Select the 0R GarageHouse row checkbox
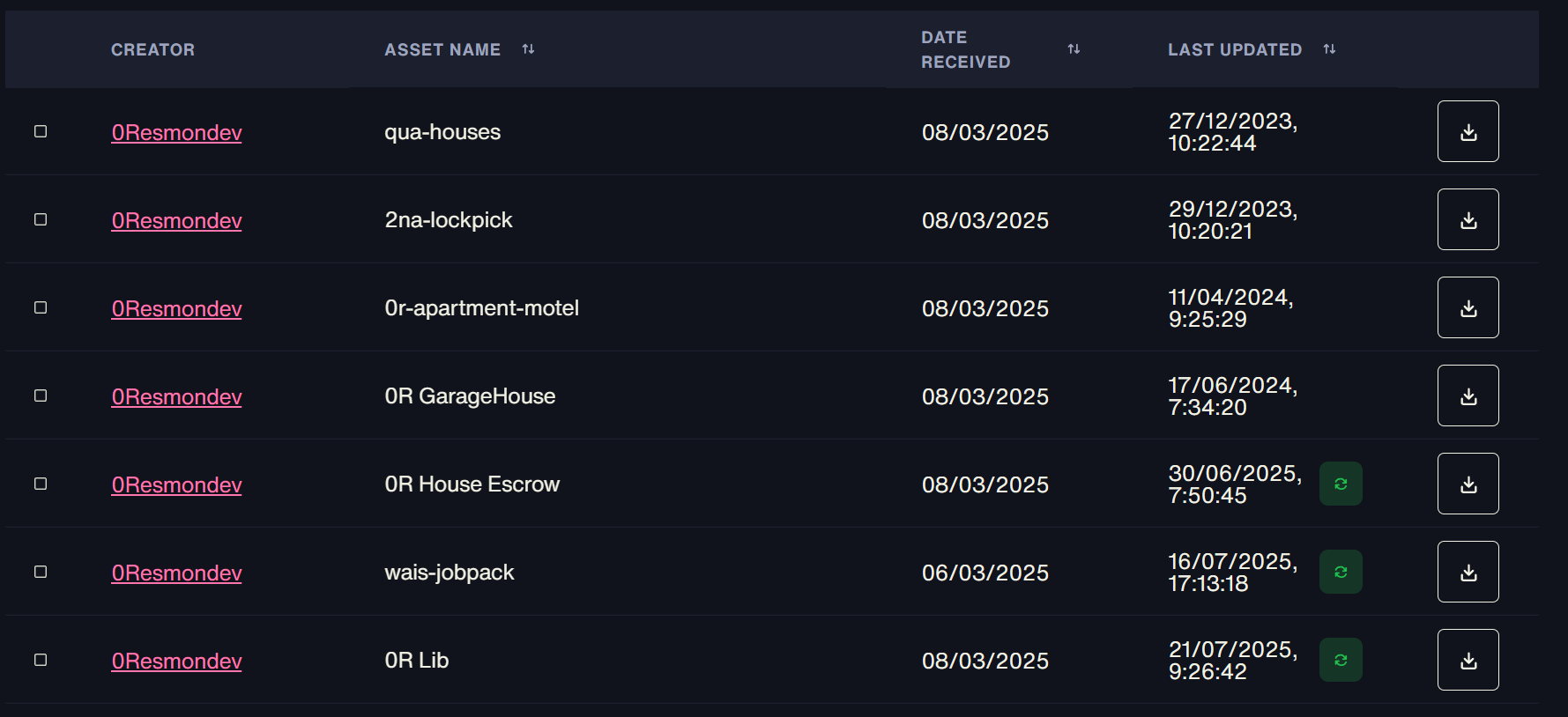 41,395
